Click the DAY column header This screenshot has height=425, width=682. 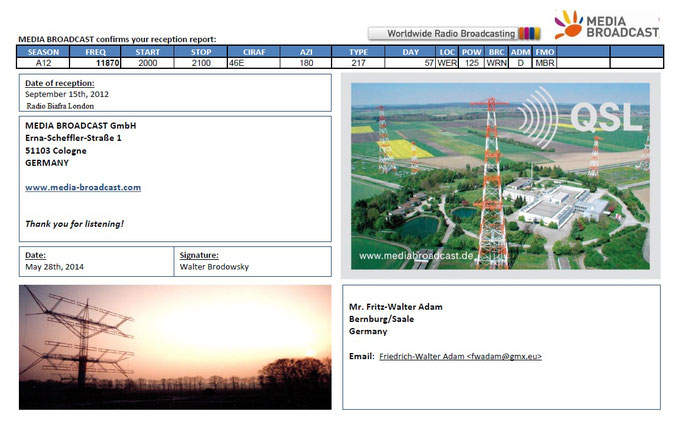[x=410, y=52]
